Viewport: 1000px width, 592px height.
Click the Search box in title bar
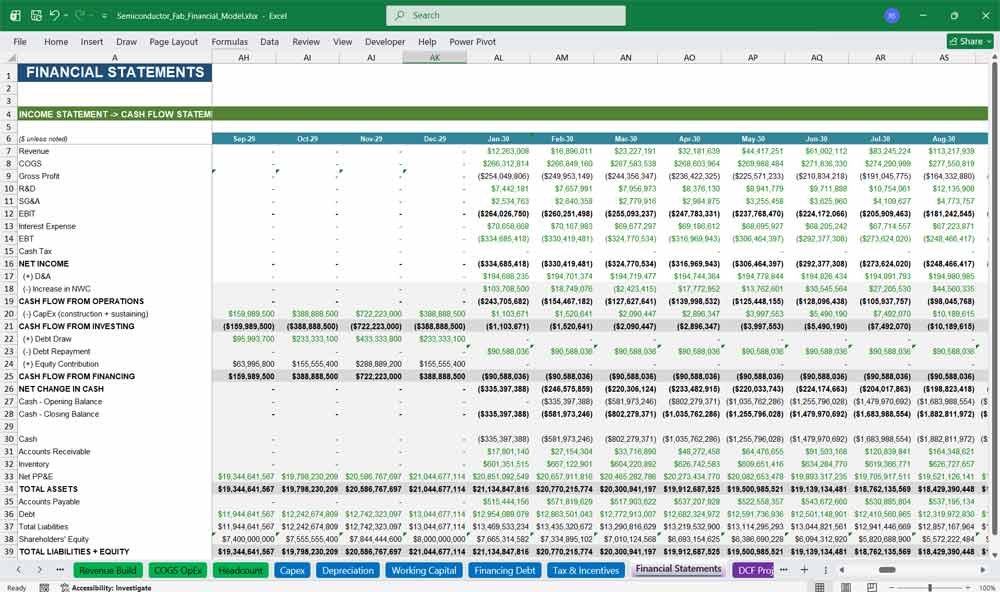[x=506, y=15]
